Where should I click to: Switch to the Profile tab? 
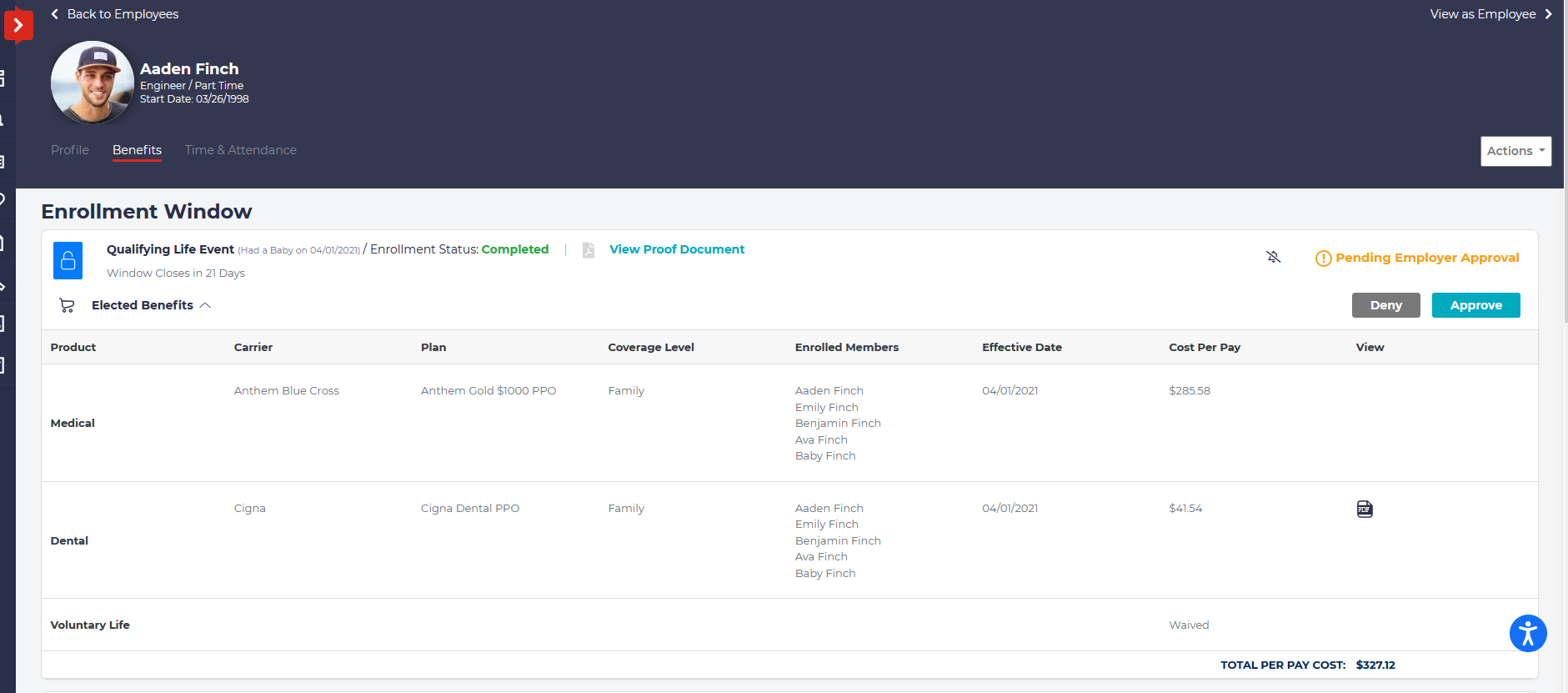pos(69,150)
